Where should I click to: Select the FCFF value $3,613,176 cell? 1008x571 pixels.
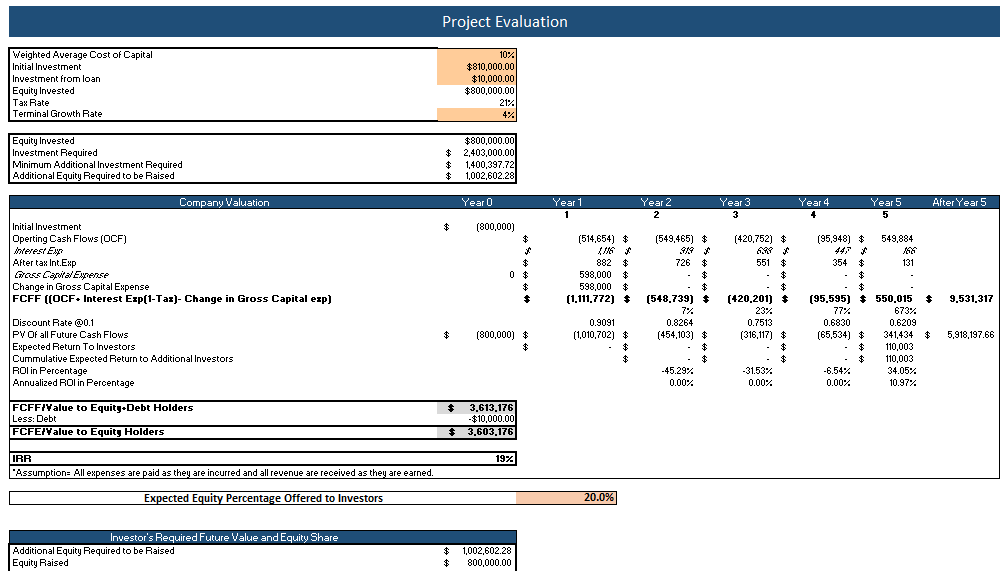pos(477,408)
